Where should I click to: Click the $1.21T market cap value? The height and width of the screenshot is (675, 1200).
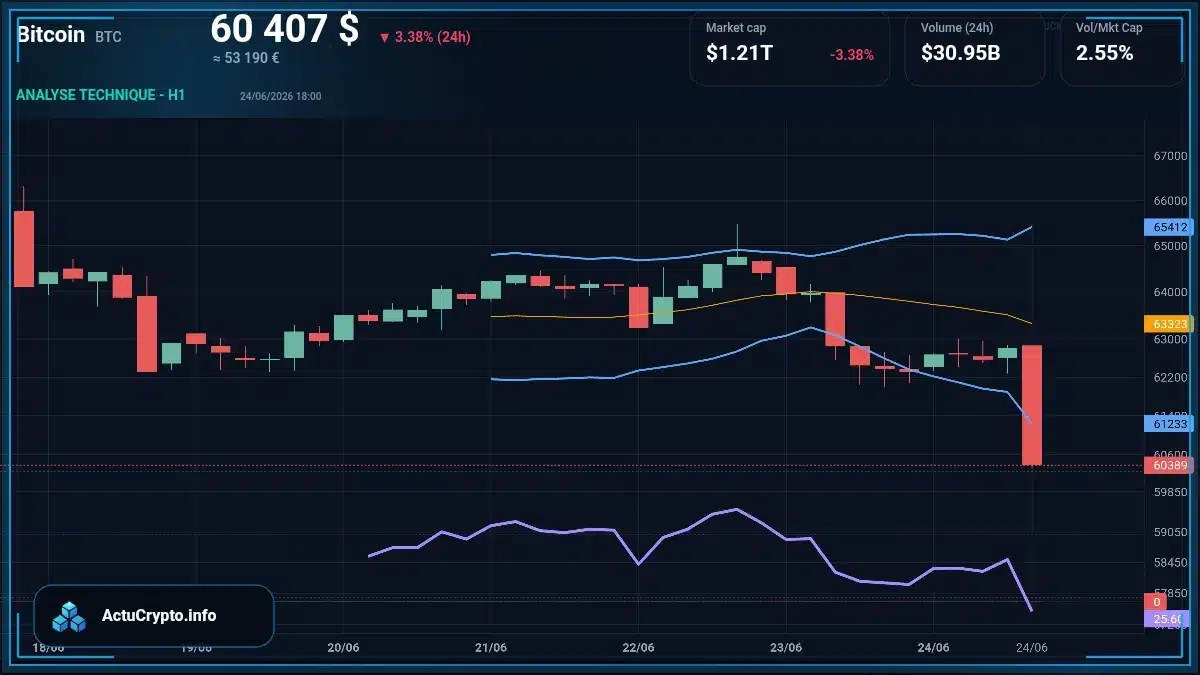(739, 53)
